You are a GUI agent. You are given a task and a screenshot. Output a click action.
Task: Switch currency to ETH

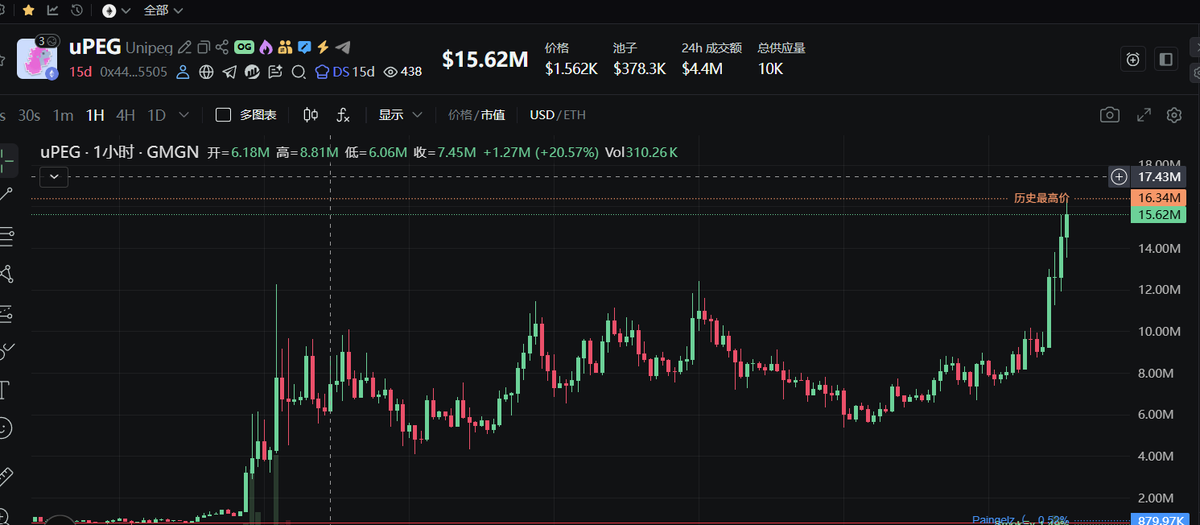click(574, 115)
